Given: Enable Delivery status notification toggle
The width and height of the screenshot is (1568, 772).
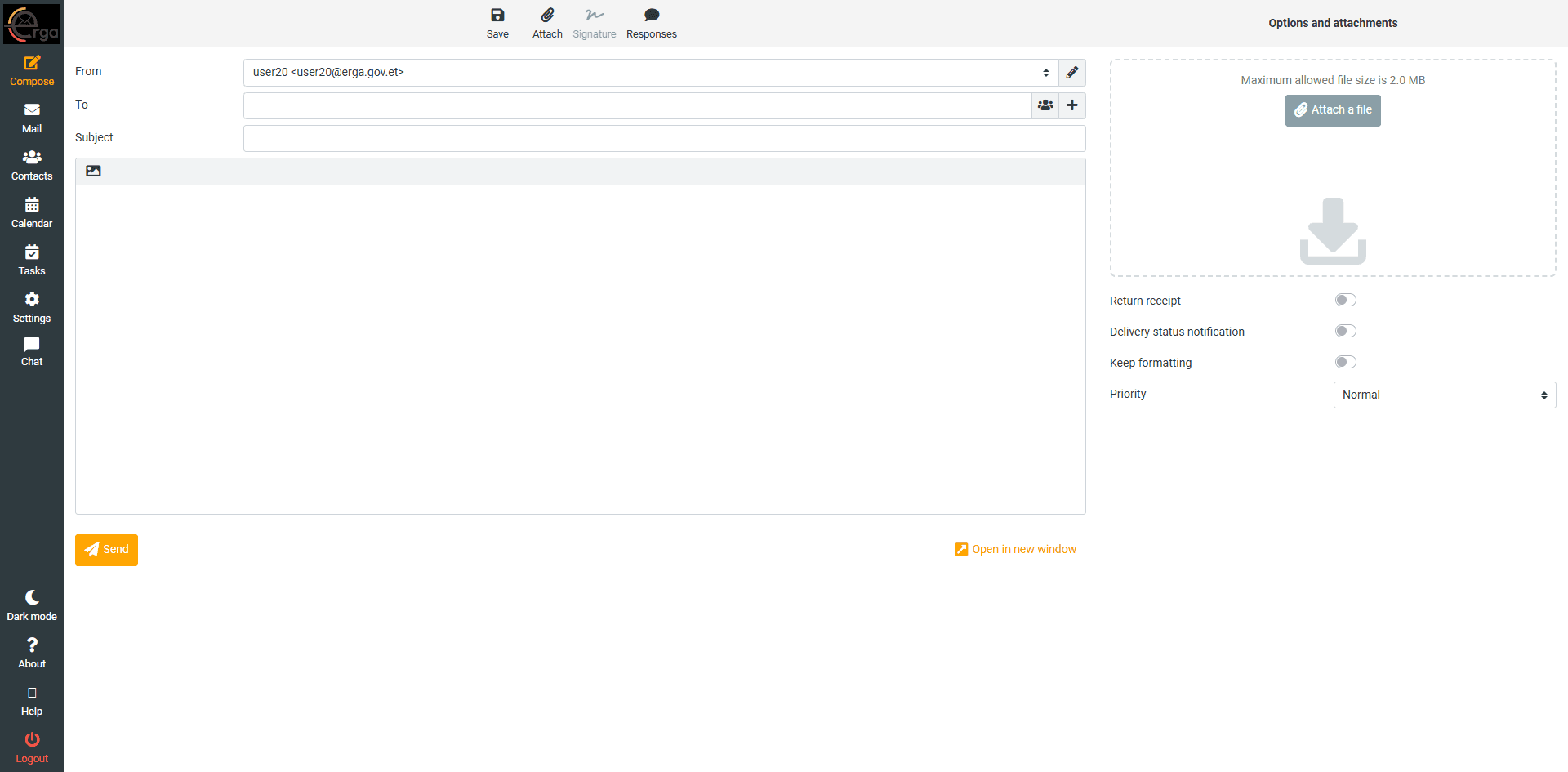Looking at the screenshot, I should click(x=1346, y=331).
